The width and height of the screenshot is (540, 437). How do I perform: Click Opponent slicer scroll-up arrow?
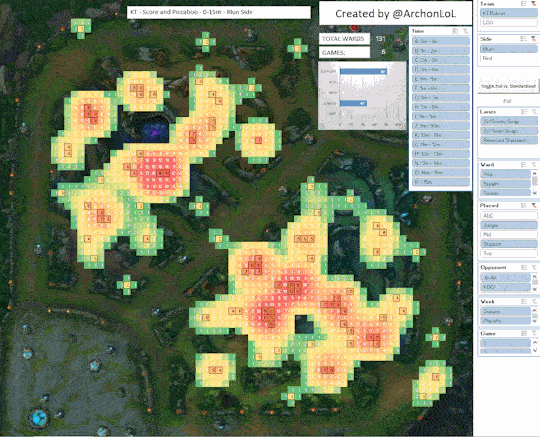point(534,276)
